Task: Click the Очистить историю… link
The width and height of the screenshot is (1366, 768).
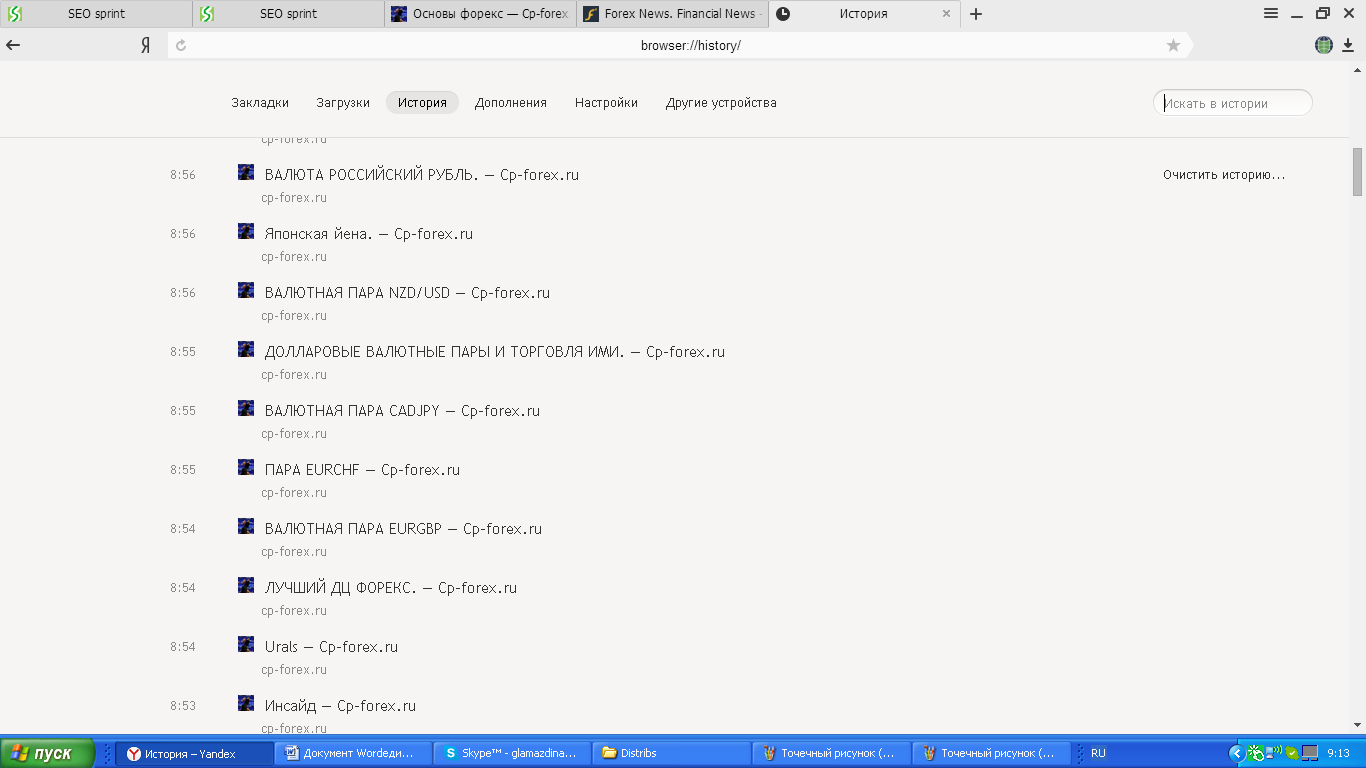Action: [x=1224, y=175]
